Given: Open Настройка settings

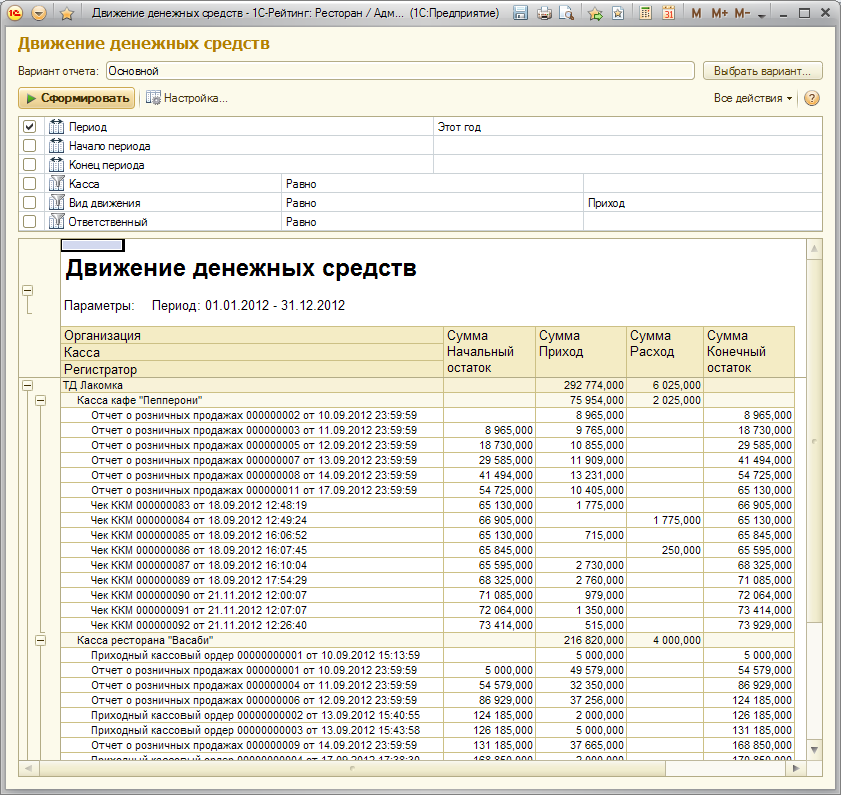Looking at the screenshot, I should [187, 98].
